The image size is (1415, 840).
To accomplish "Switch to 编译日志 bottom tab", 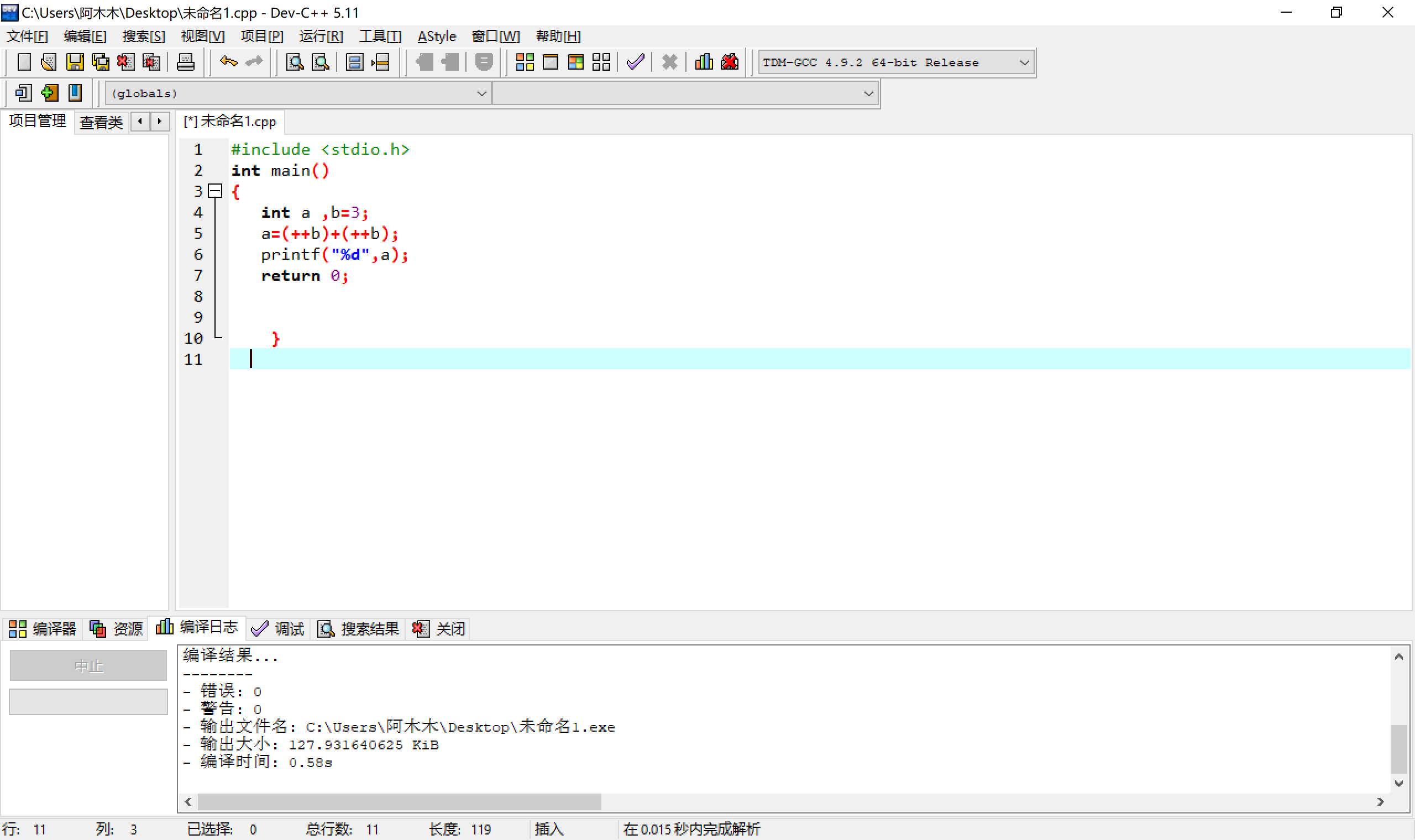I will 197,627.
